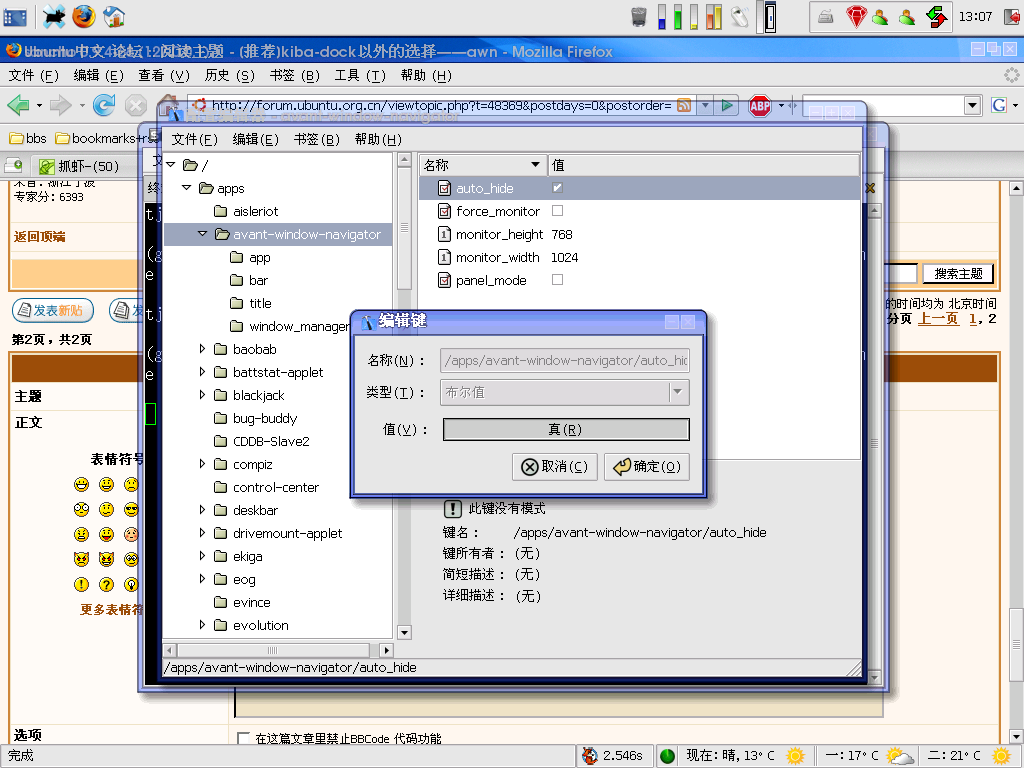Click the auto_hide key boolean icon

tap(444, 189)
